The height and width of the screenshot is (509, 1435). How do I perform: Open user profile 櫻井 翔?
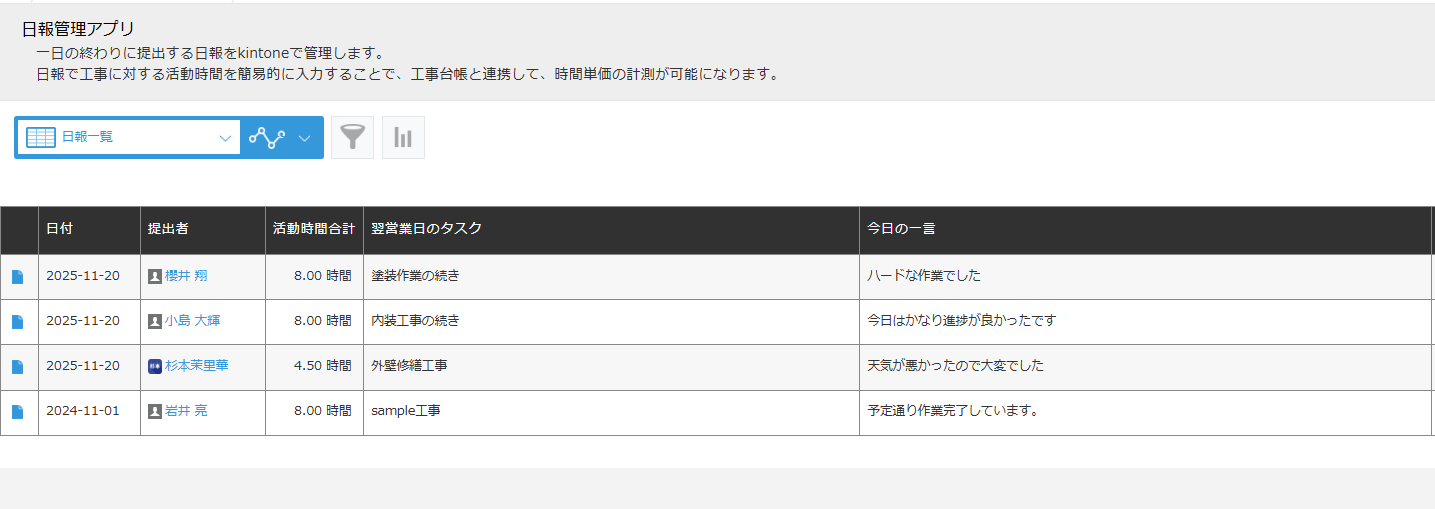pyautogui.click(x=186, y=276)
